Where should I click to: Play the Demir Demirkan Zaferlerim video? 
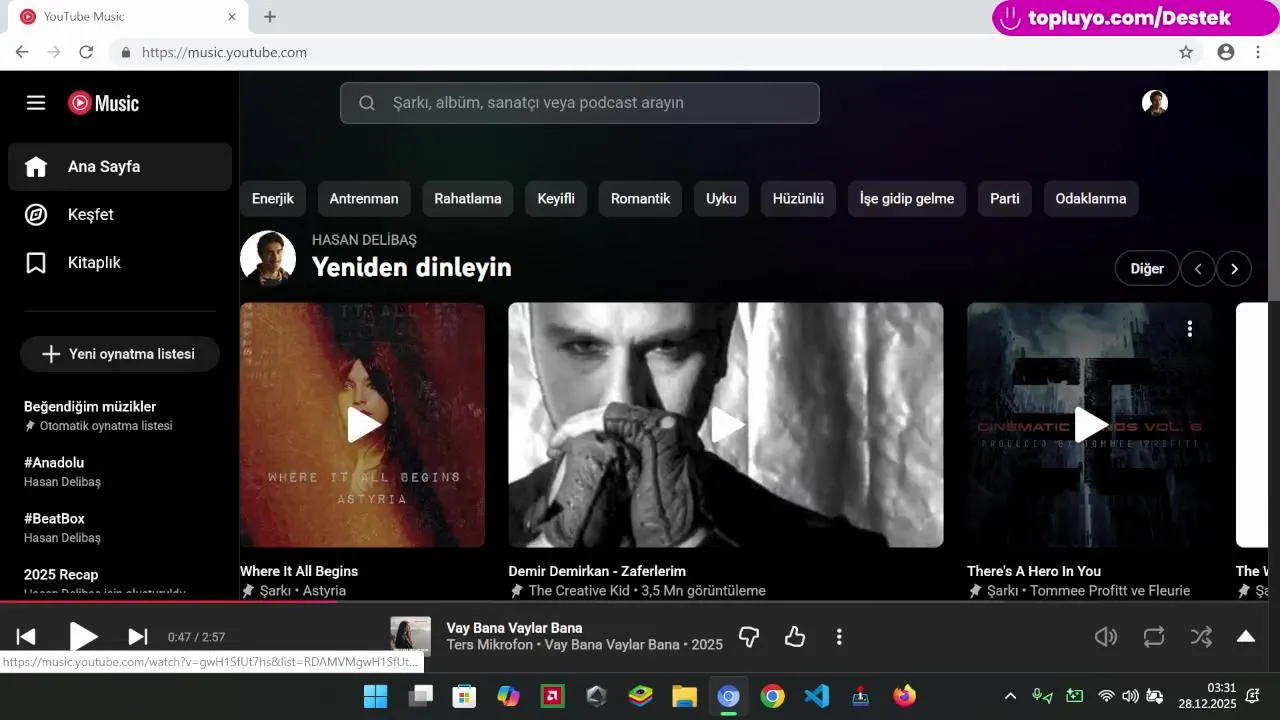(726, 425)
